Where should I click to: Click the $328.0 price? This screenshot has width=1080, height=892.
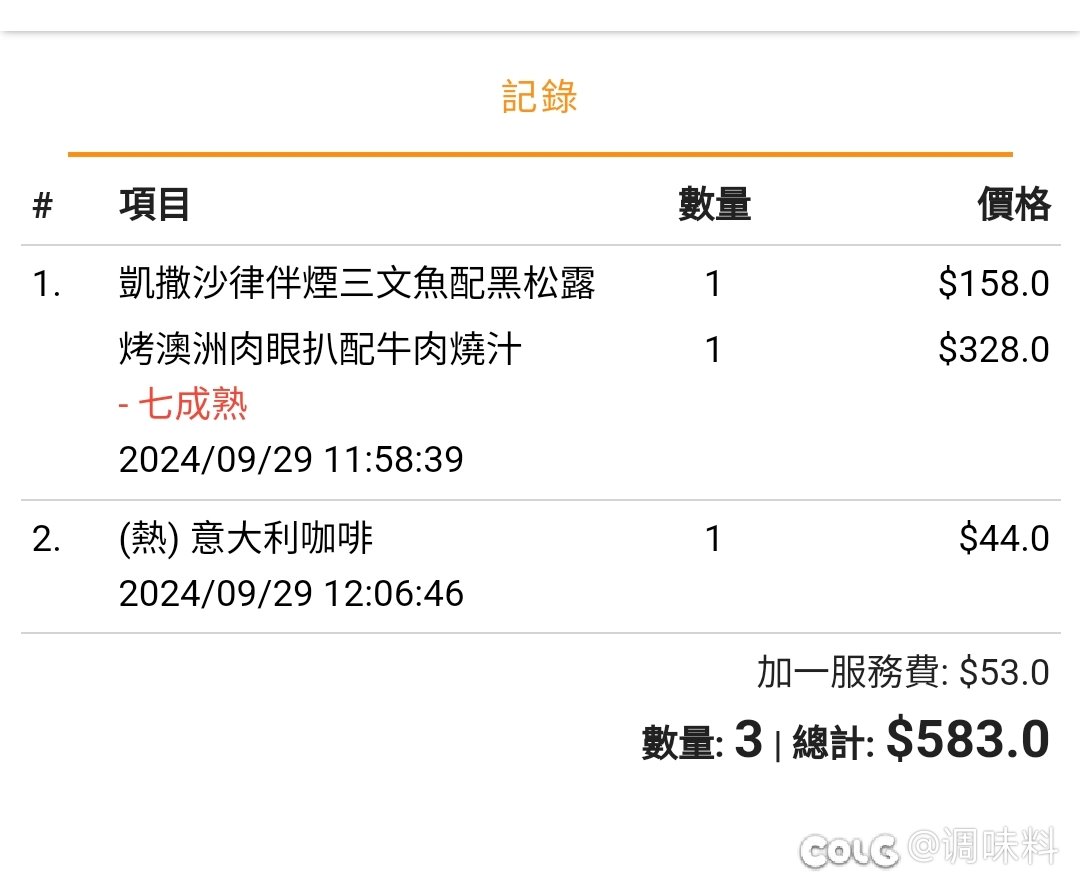click(994, 349)
